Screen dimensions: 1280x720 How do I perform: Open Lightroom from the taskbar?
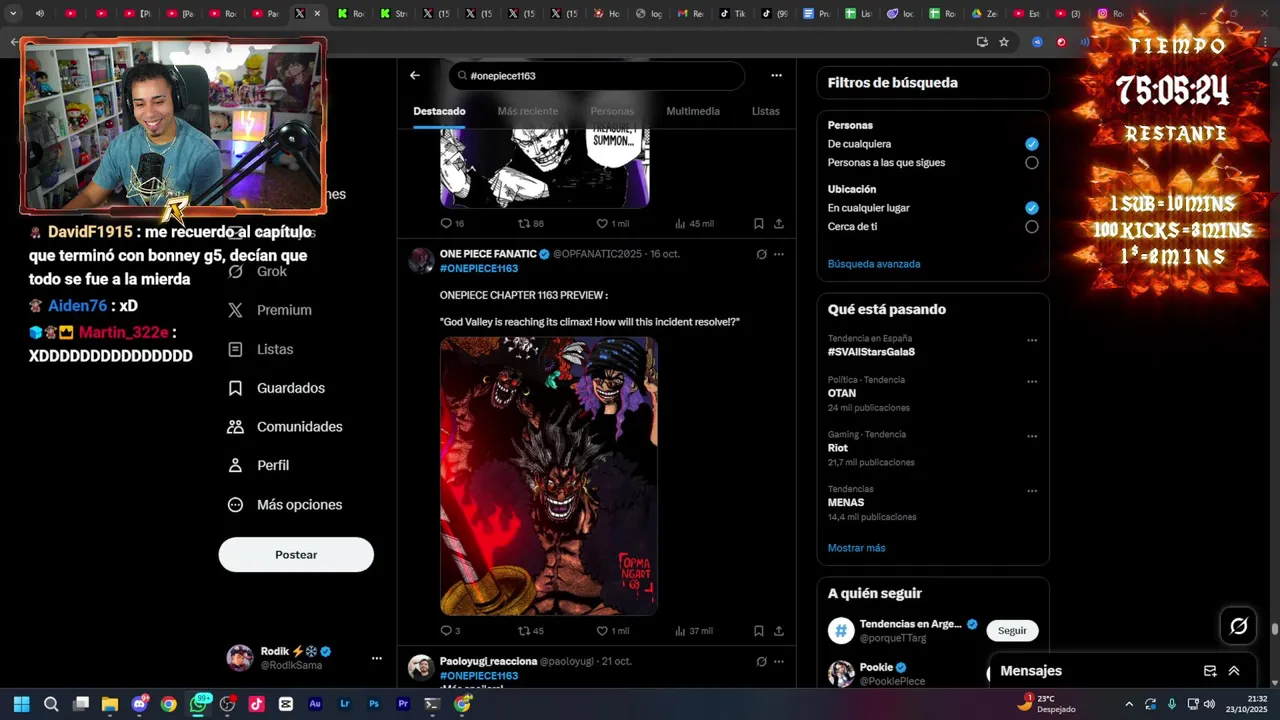point(345,704)
